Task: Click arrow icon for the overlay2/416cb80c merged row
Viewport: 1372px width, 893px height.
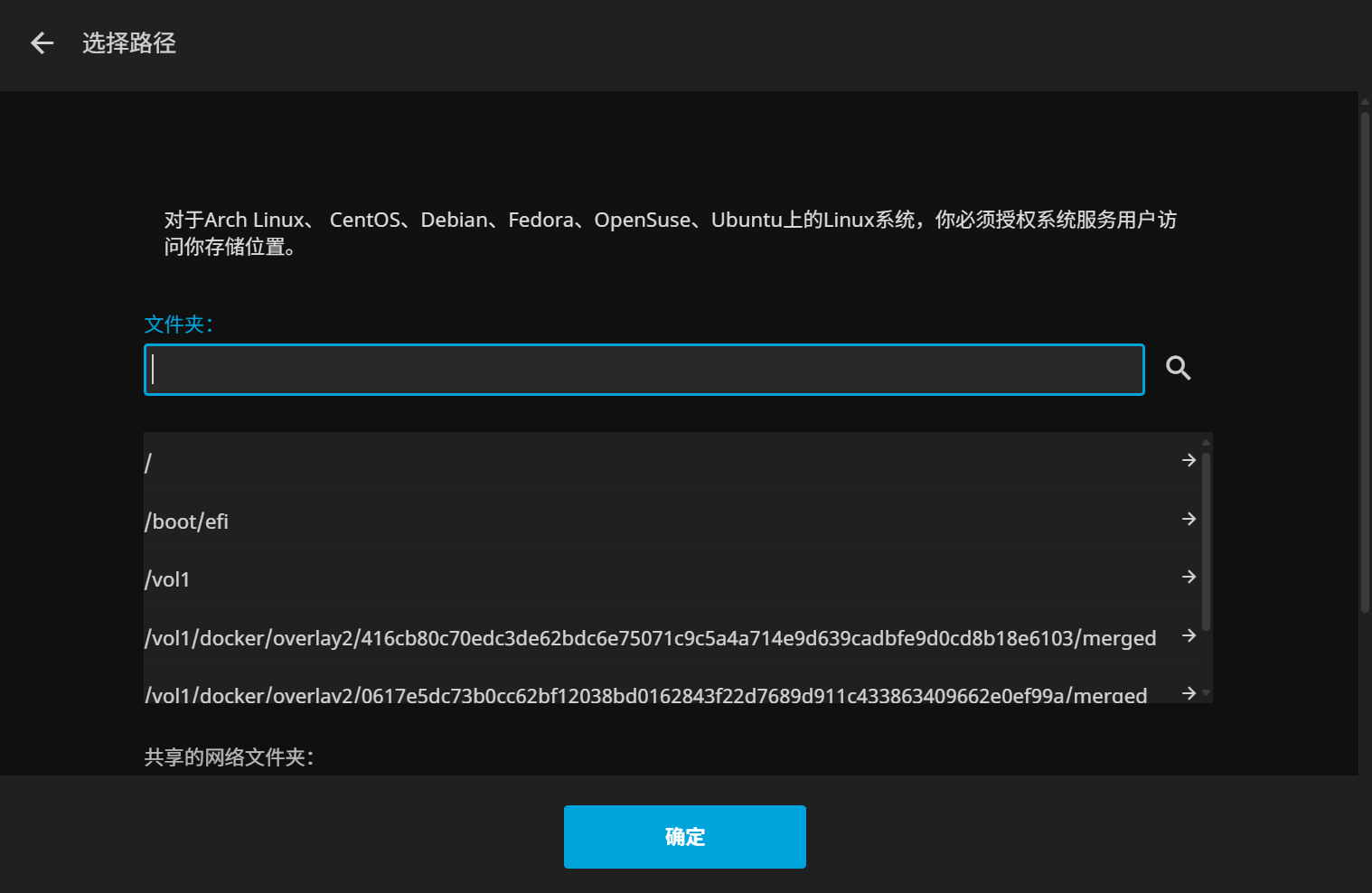Action: pos(1189,636)
